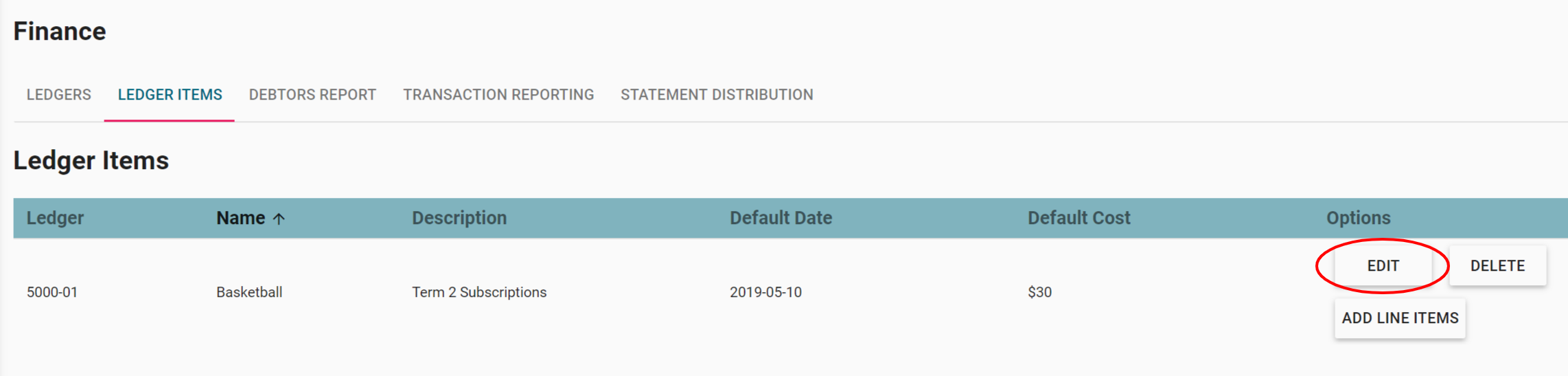Click the Basketball name cell
Image resolution: width=1568 pixels, height=376 pixels.
[249, 292]
